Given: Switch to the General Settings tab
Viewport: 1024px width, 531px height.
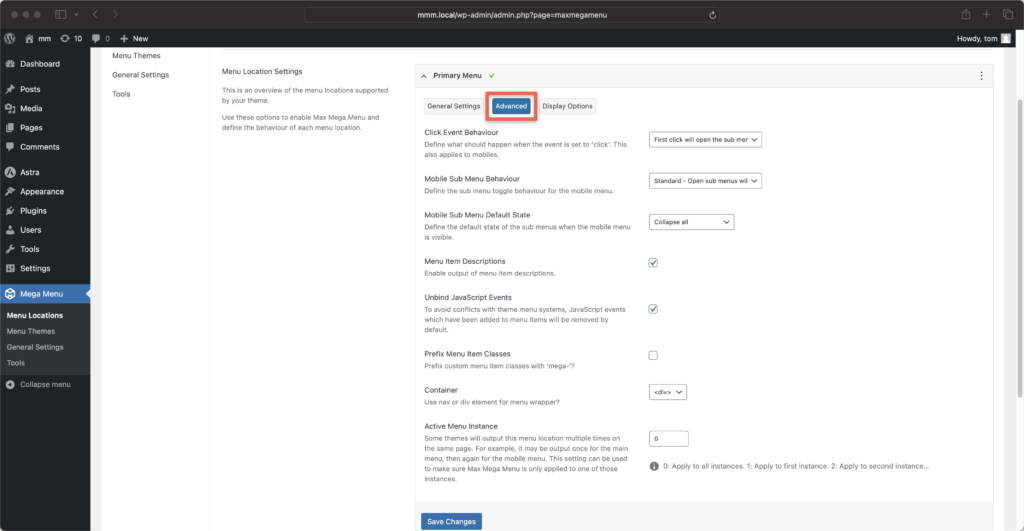Looking at the screenshot, I should click(x=453, y=106).
